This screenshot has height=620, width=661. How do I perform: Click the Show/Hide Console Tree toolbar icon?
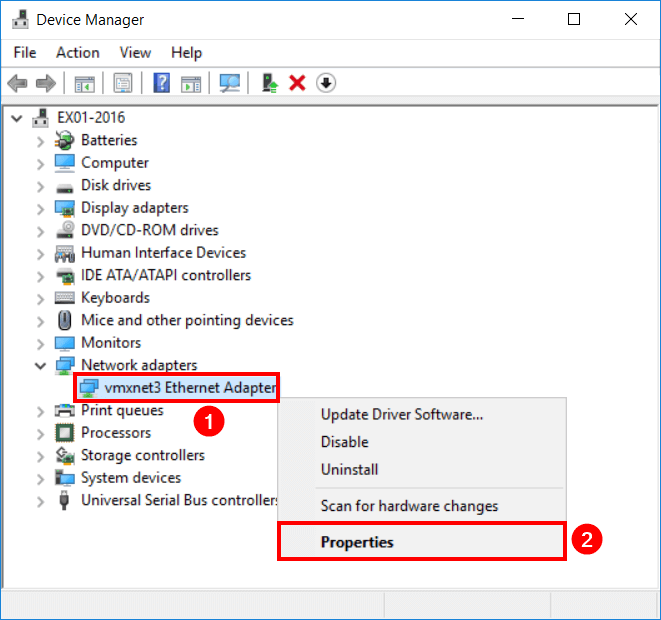84,83
